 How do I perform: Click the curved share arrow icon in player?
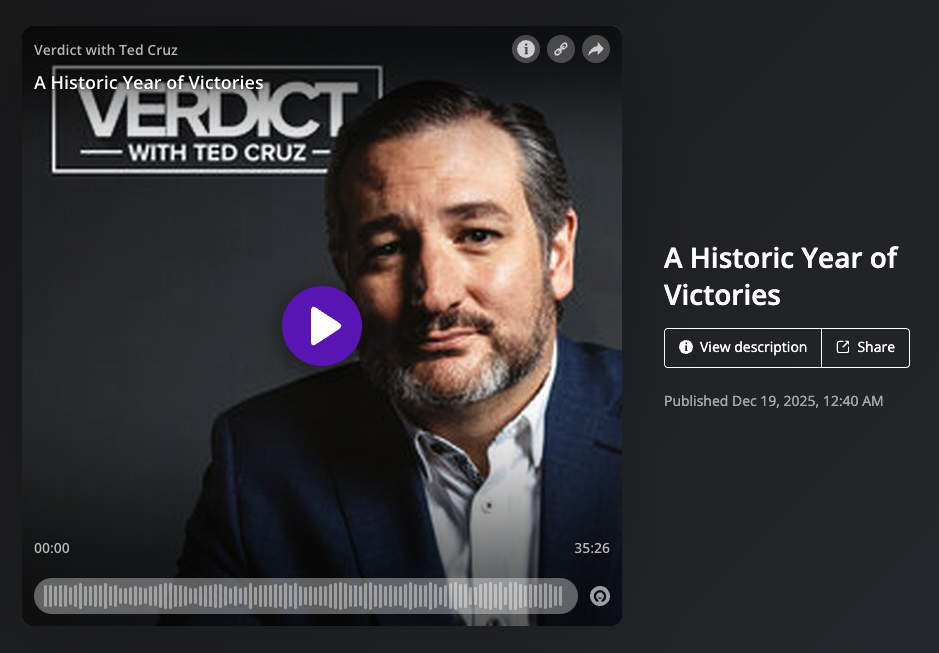click(x=596, y=49)
